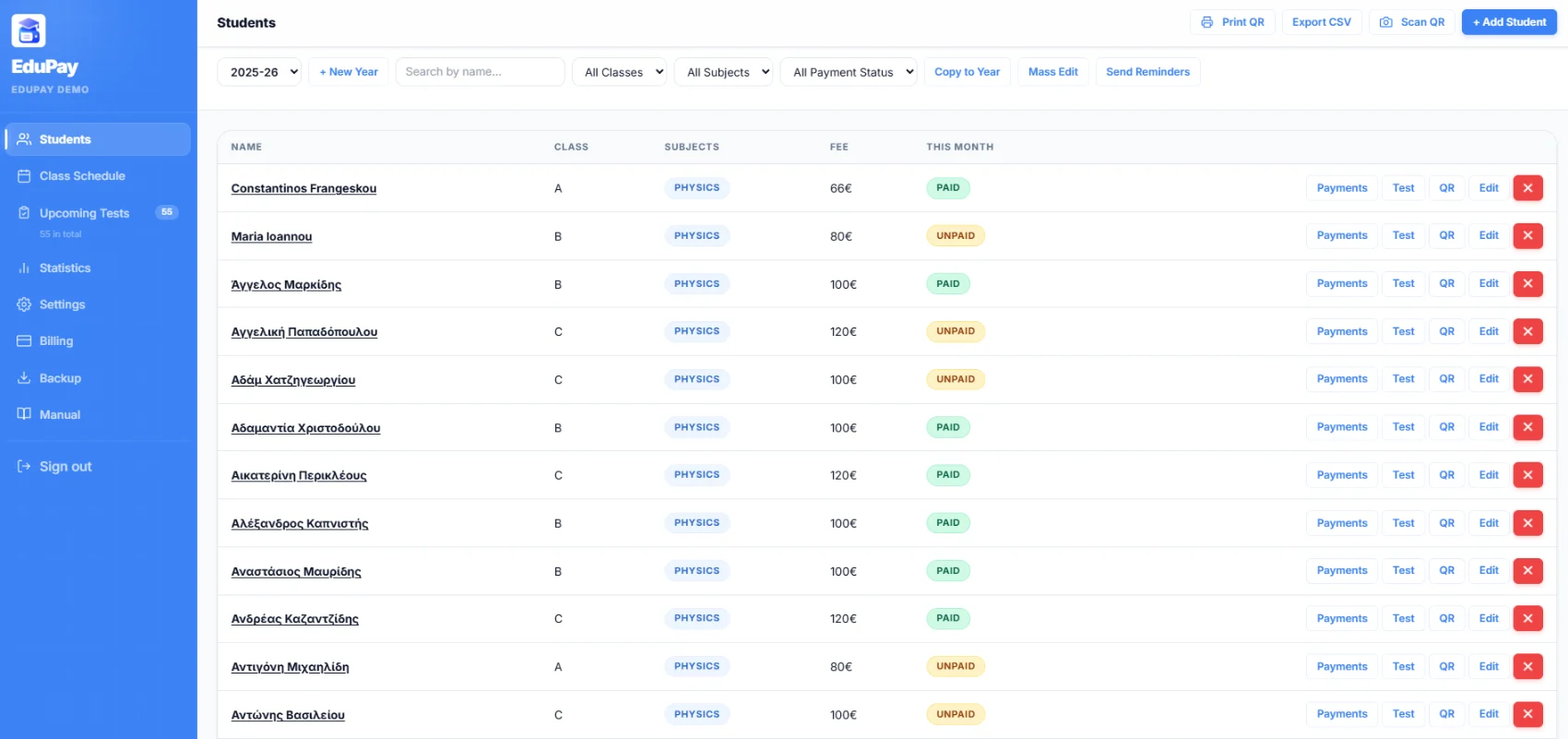This screenshot has width=1568, height=739.
Task: Click the Send Reminders button
Action: pyautogui.click(x=1147, y=72)
